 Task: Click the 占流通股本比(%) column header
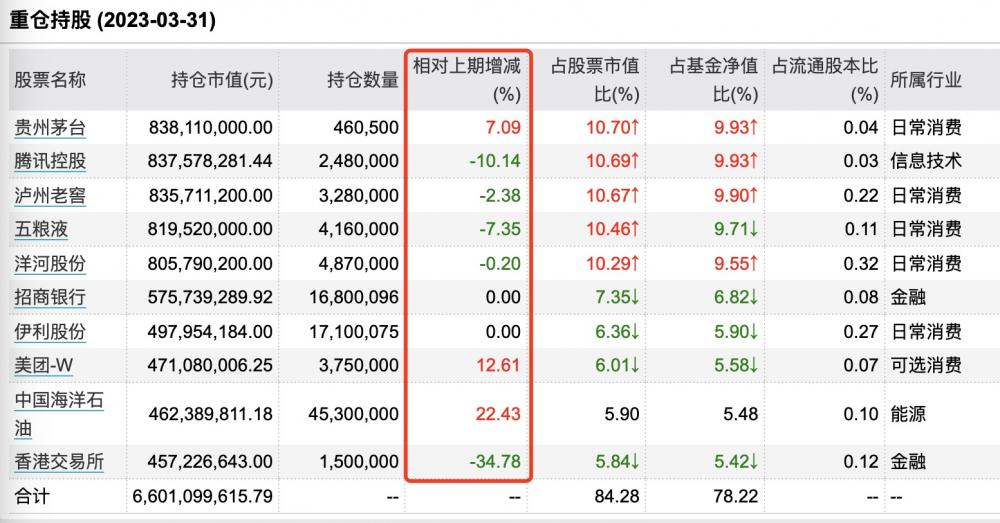(825, 80)
